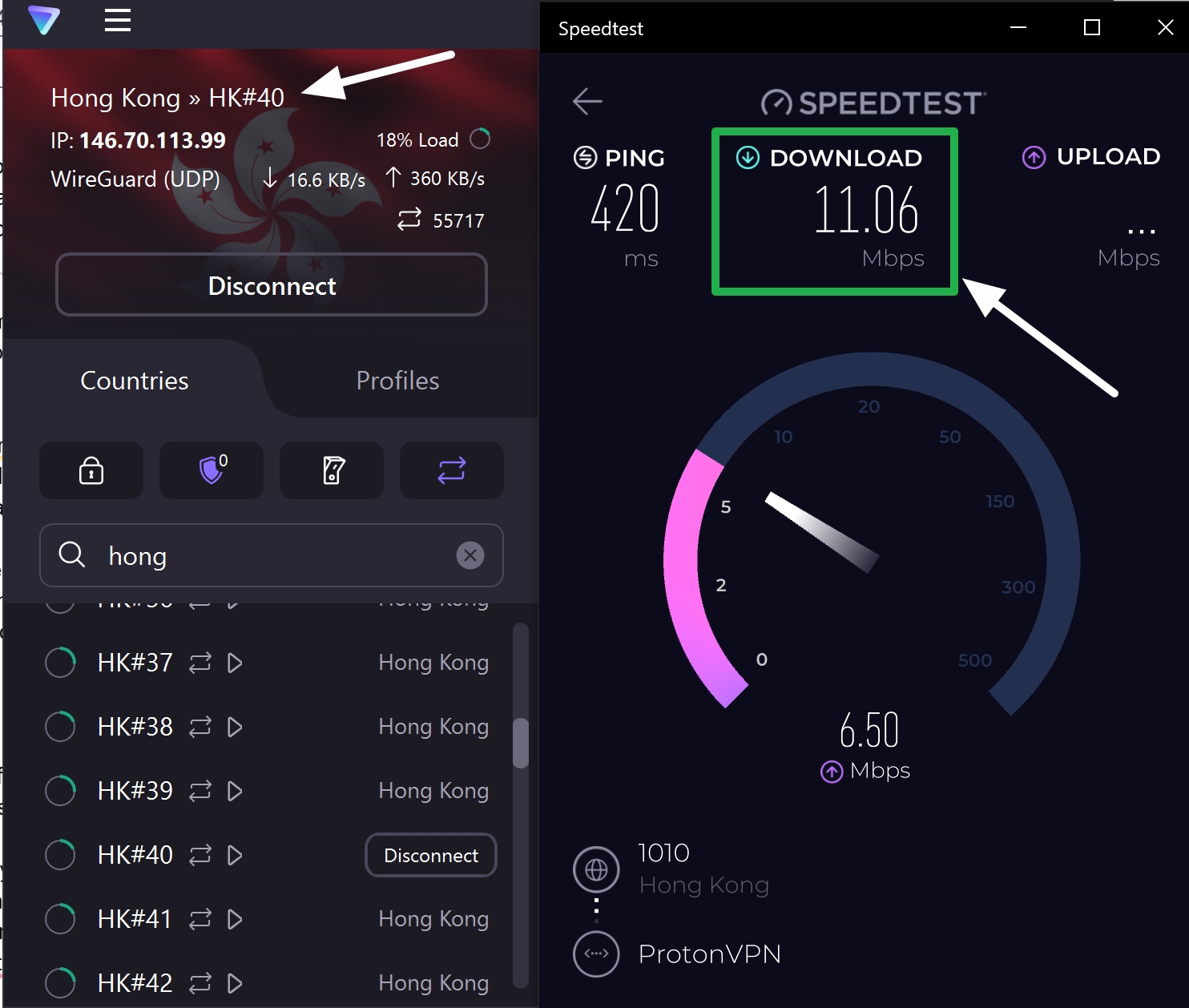Toggle the Secure Core lock icon
The width and height of the screenshot is (1189, 1008).
91,470
